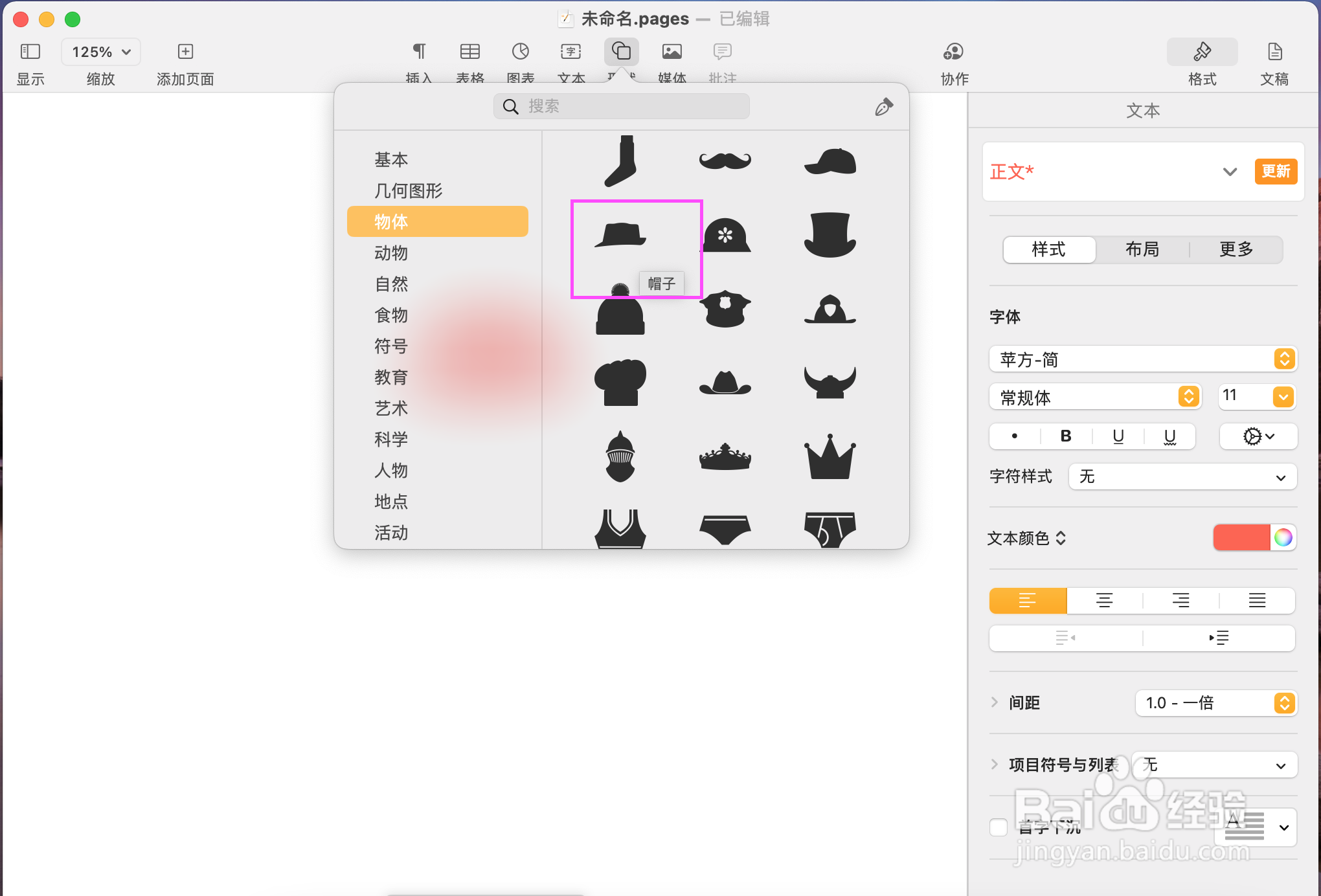
Task: Expand the Spacing section
Action: click(995, 702)
